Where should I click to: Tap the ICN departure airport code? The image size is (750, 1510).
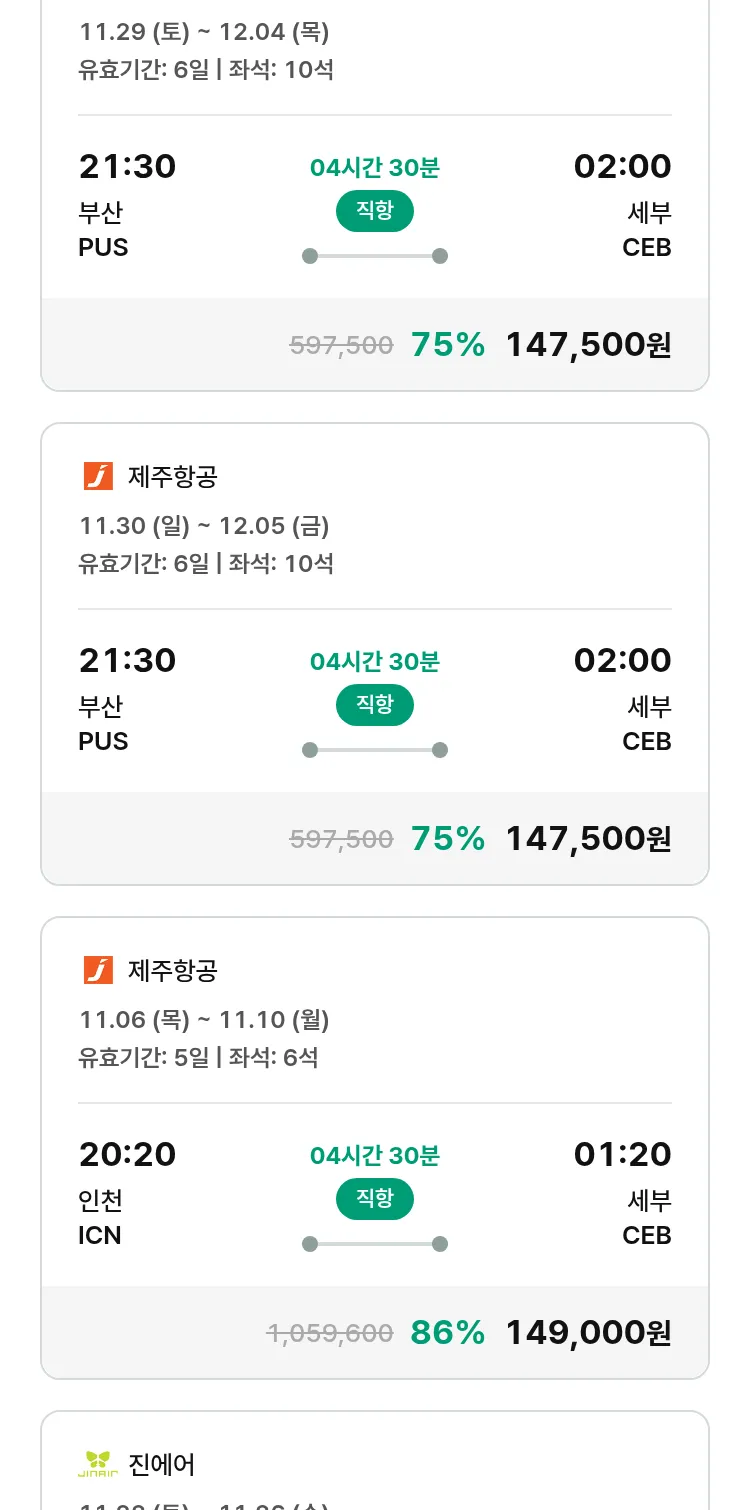(x=100, y=1236)
